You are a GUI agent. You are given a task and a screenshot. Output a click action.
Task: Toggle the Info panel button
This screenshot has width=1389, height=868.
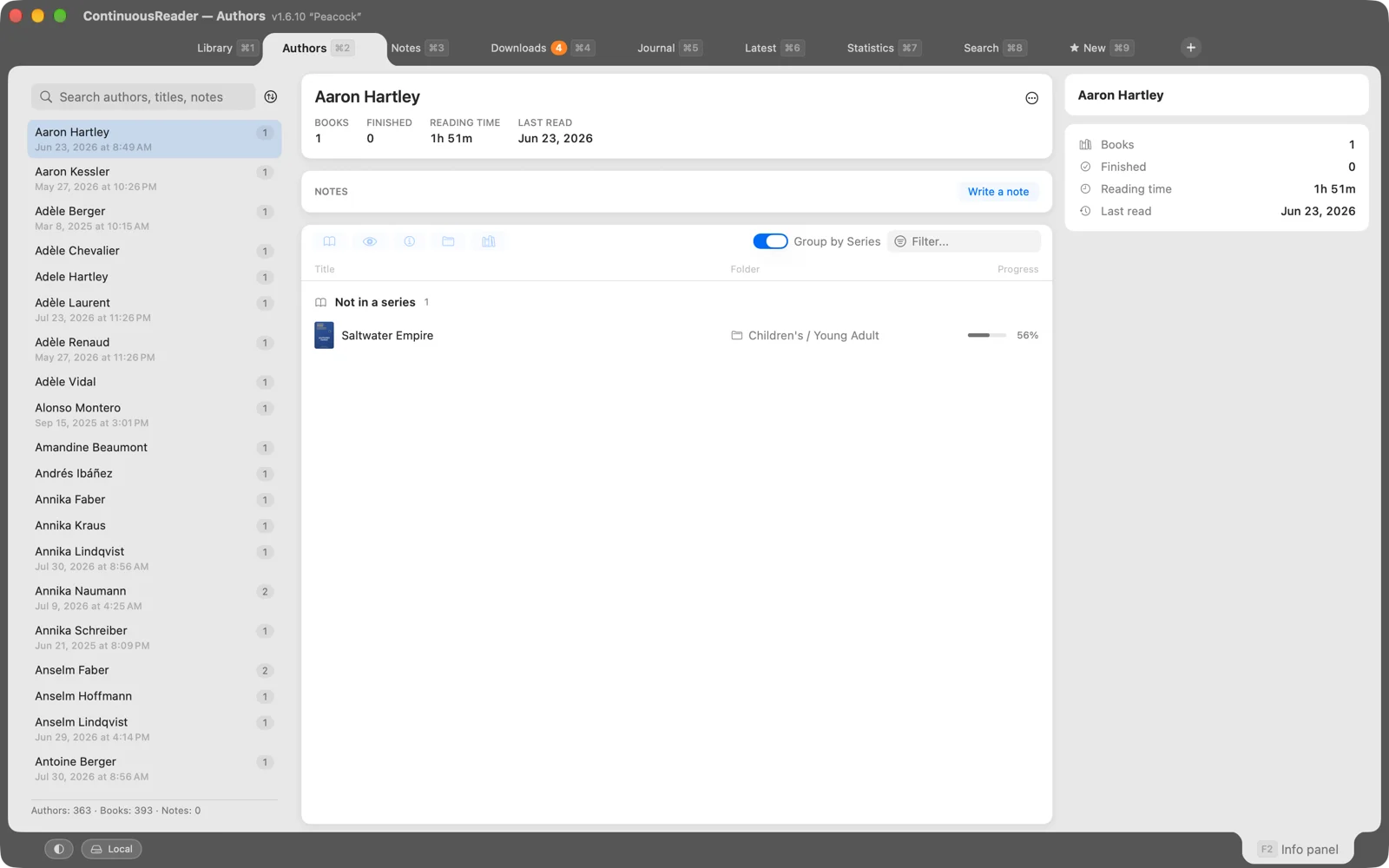pyautogui.click(x=1299, y=850)
